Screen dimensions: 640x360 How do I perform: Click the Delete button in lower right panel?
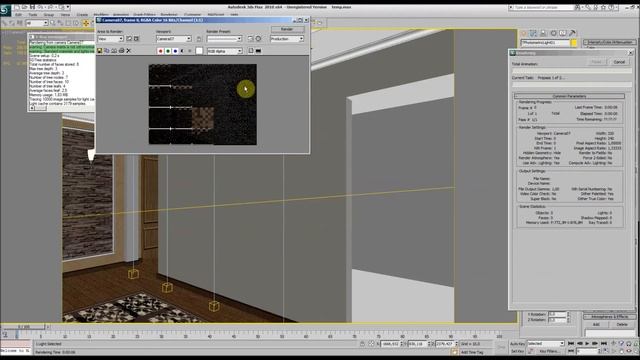click(622, 324)
